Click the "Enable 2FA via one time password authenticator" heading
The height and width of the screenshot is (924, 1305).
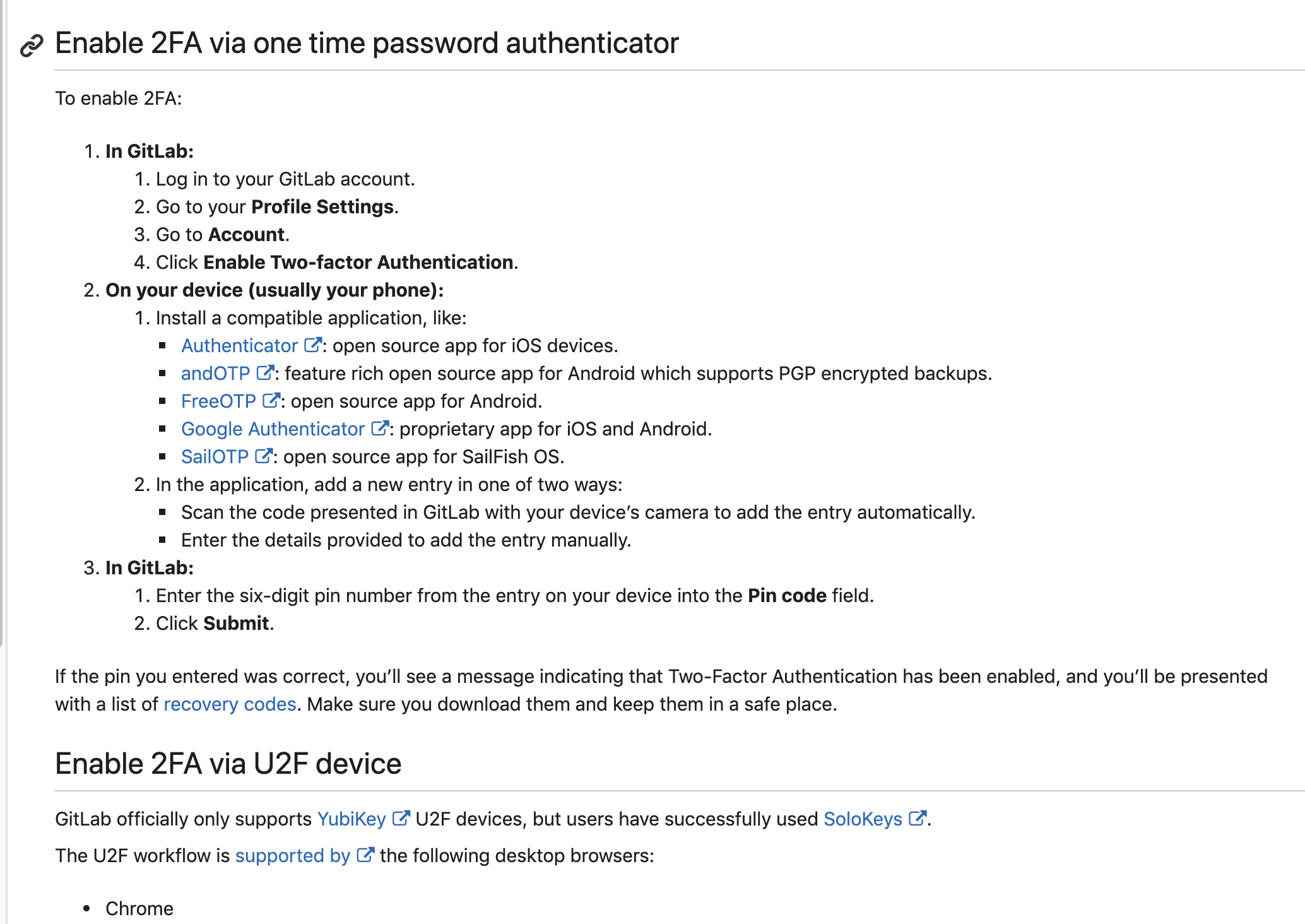pyautogui.click(x=367, y=44)
